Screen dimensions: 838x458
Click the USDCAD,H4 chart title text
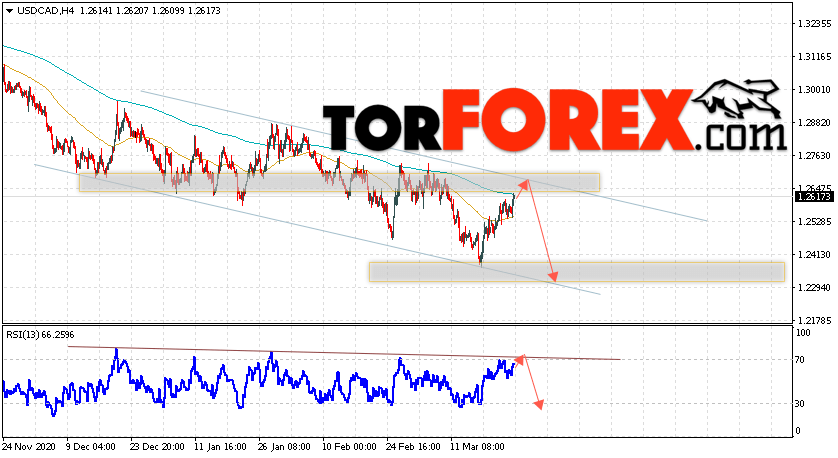tap(45, 11)
